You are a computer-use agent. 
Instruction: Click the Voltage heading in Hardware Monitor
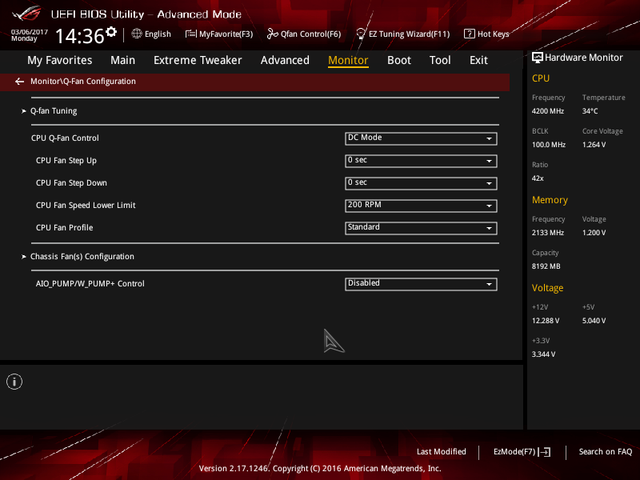pos(547,288)
